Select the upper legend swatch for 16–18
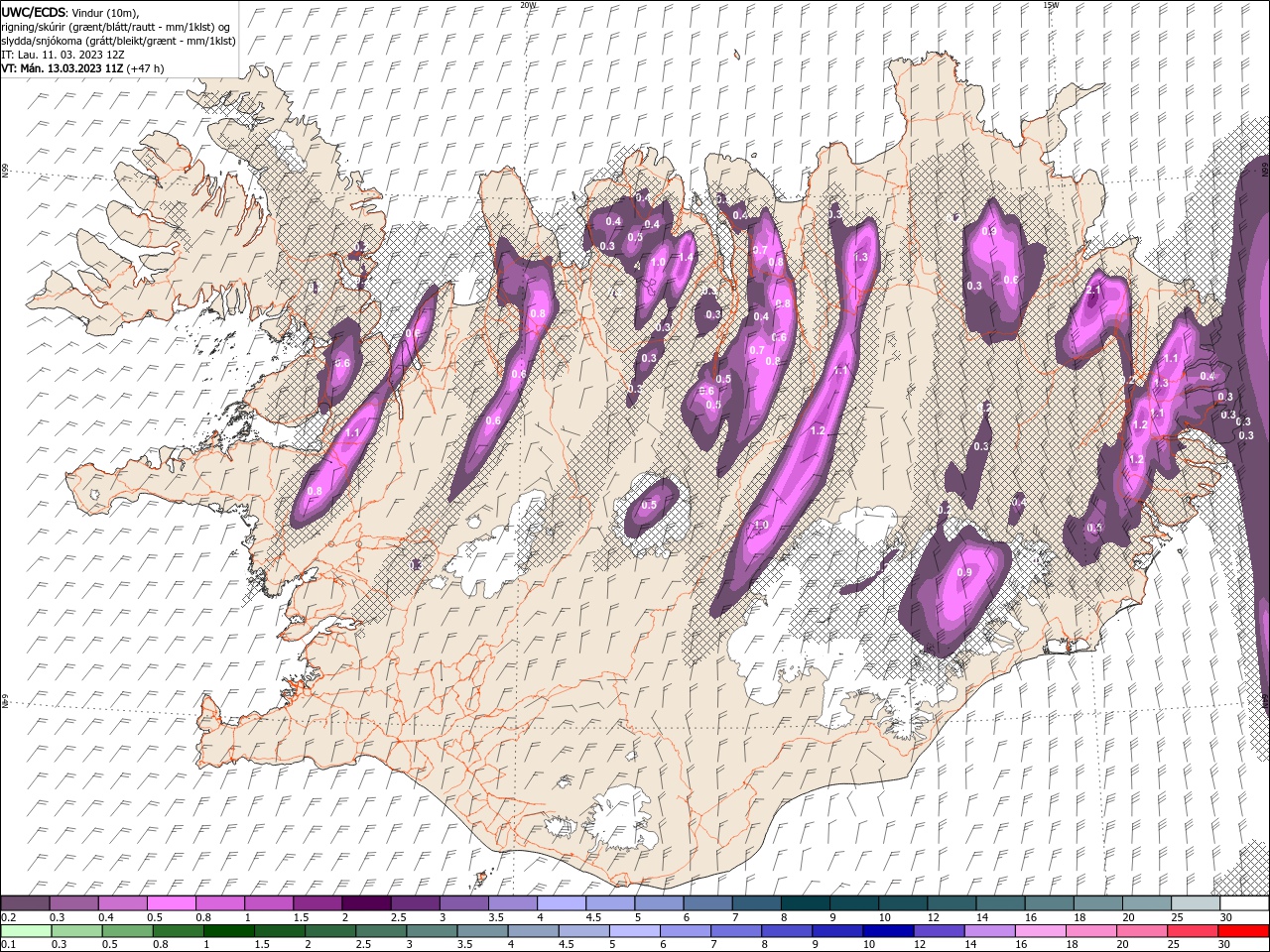The height and width of the screenshot is (952, 1270). [1050, 903]
